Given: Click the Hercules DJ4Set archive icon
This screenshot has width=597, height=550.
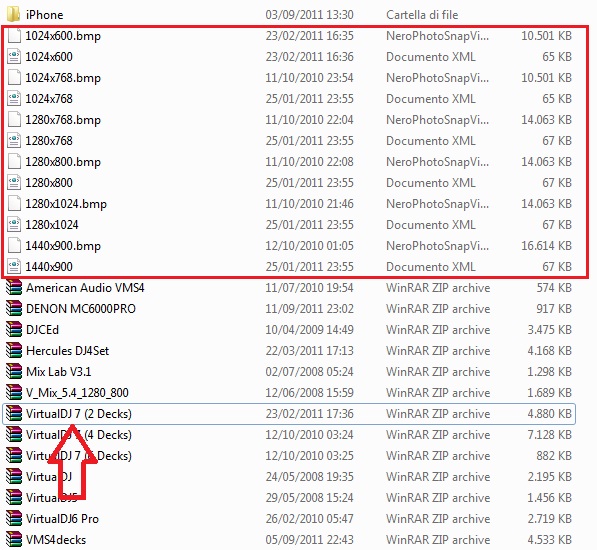Looking at the screenshot, I should point(14,351).
